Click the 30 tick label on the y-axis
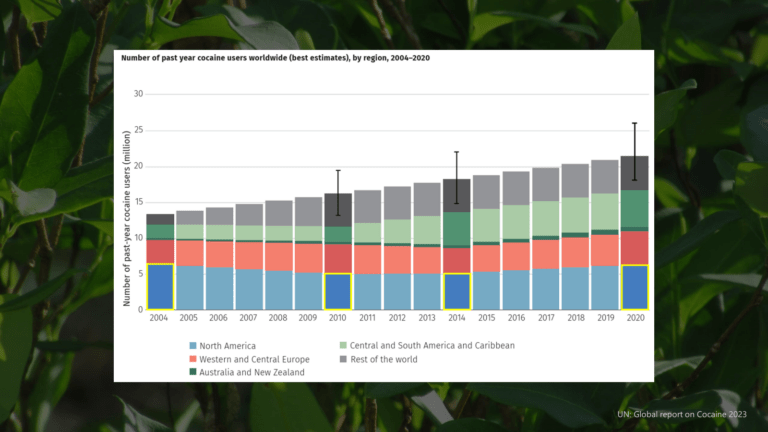This screenshot has height=432, width=768. click(x=139, y=94)
